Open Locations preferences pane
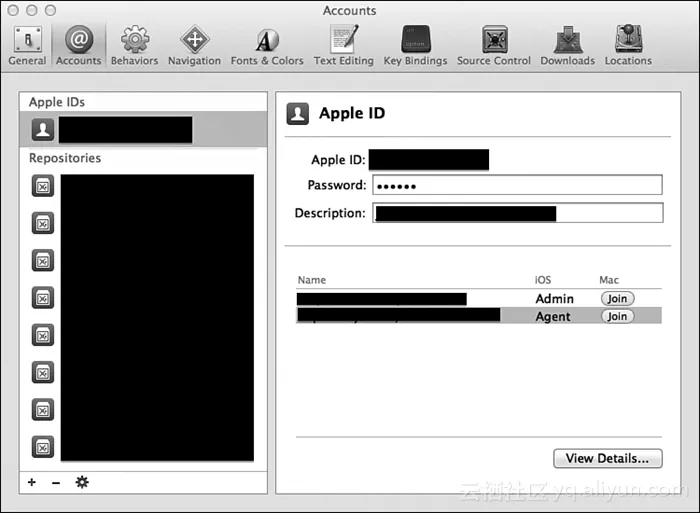700x513 pixels. (628, 46)
